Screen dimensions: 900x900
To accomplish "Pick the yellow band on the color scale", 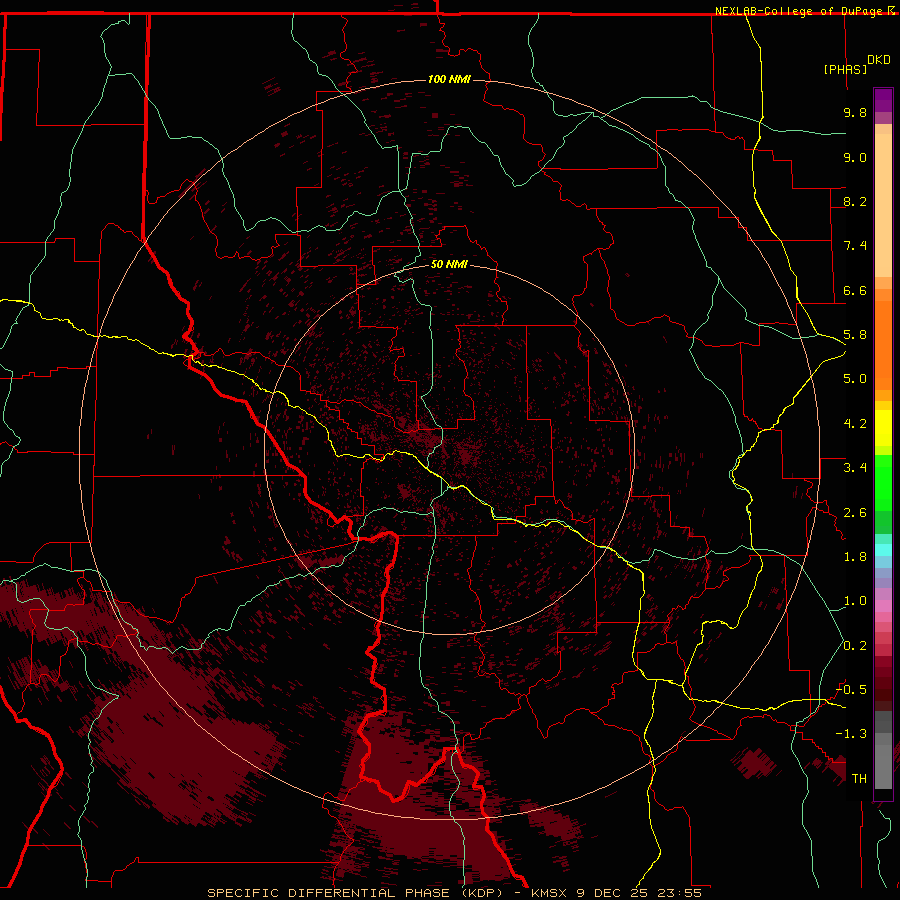I will [x=883, y=428].
